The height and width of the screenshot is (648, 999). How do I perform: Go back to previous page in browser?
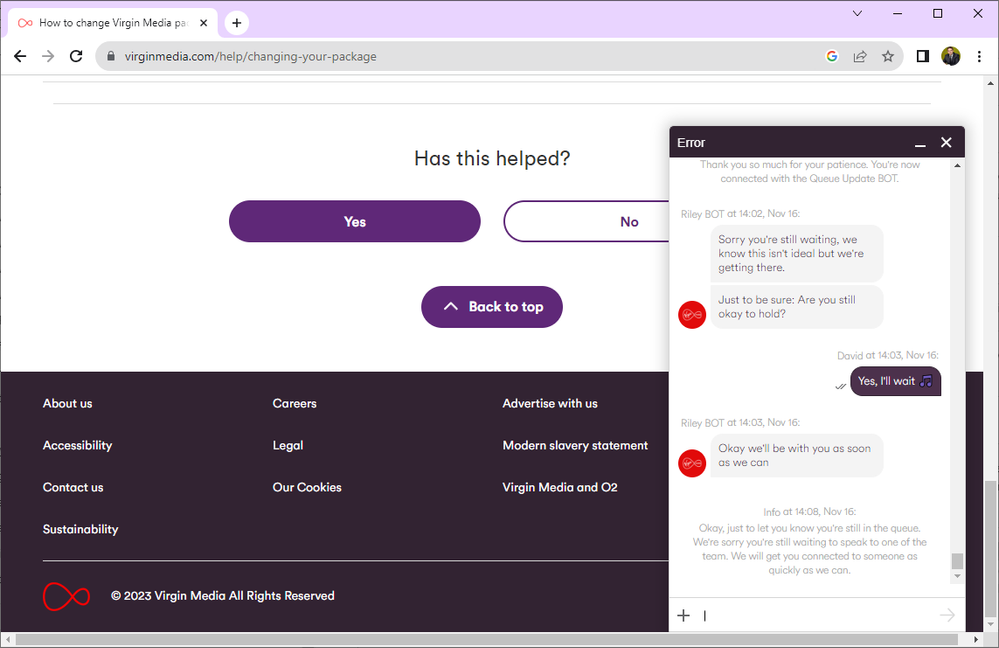pos(20,56)
